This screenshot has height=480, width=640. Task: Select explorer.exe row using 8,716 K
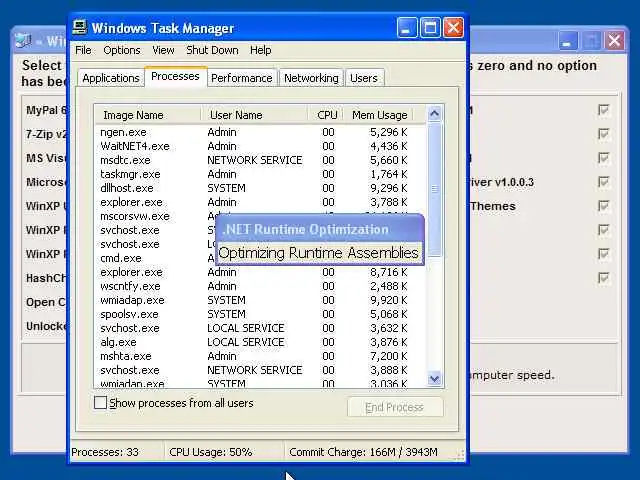[260, 272]
